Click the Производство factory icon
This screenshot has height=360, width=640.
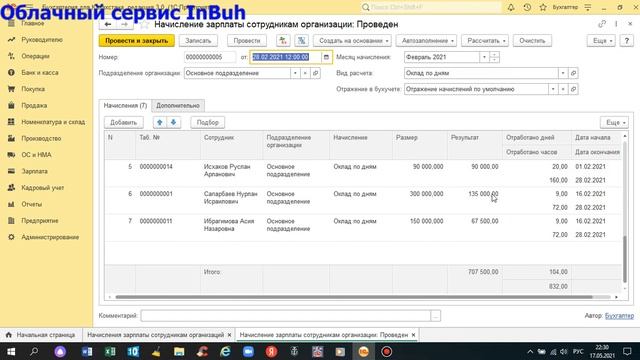pyautogui.click(x=11, y=138)
